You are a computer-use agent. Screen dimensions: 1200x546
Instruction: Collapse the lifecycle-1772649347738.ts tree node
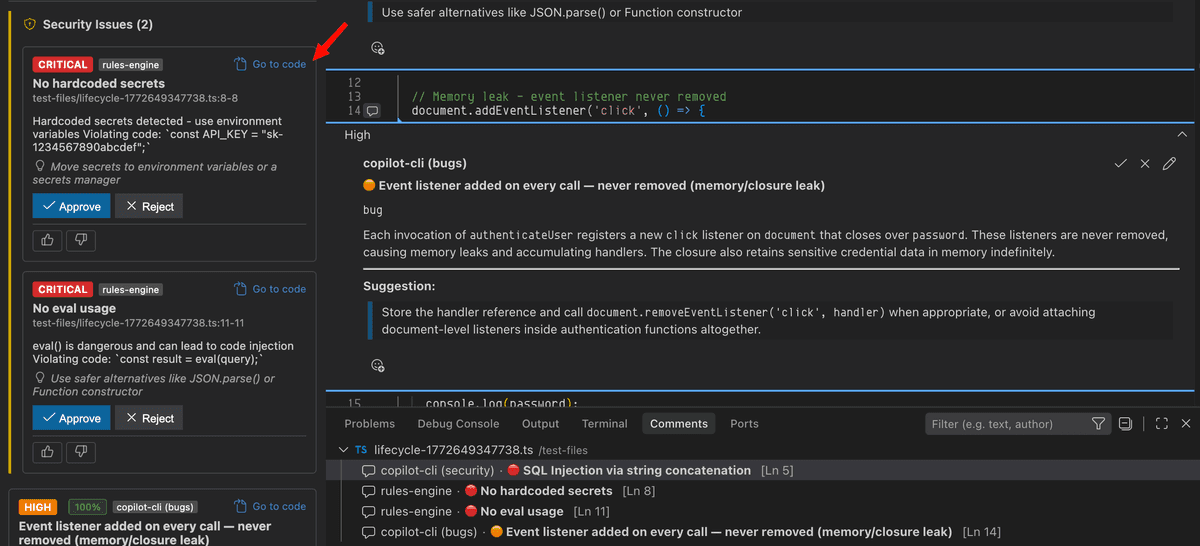pyautogui.click(x=345, y=450)
